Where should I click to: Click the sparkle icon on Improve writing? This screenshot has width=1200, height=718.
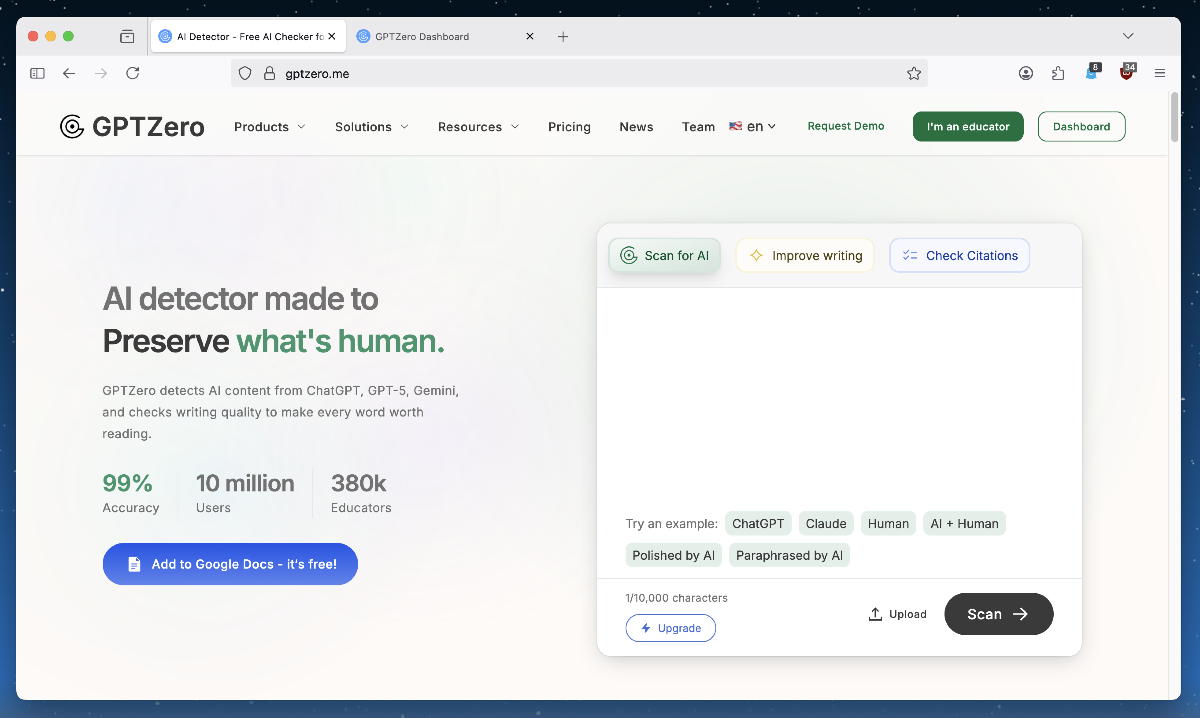click(757, 255)
